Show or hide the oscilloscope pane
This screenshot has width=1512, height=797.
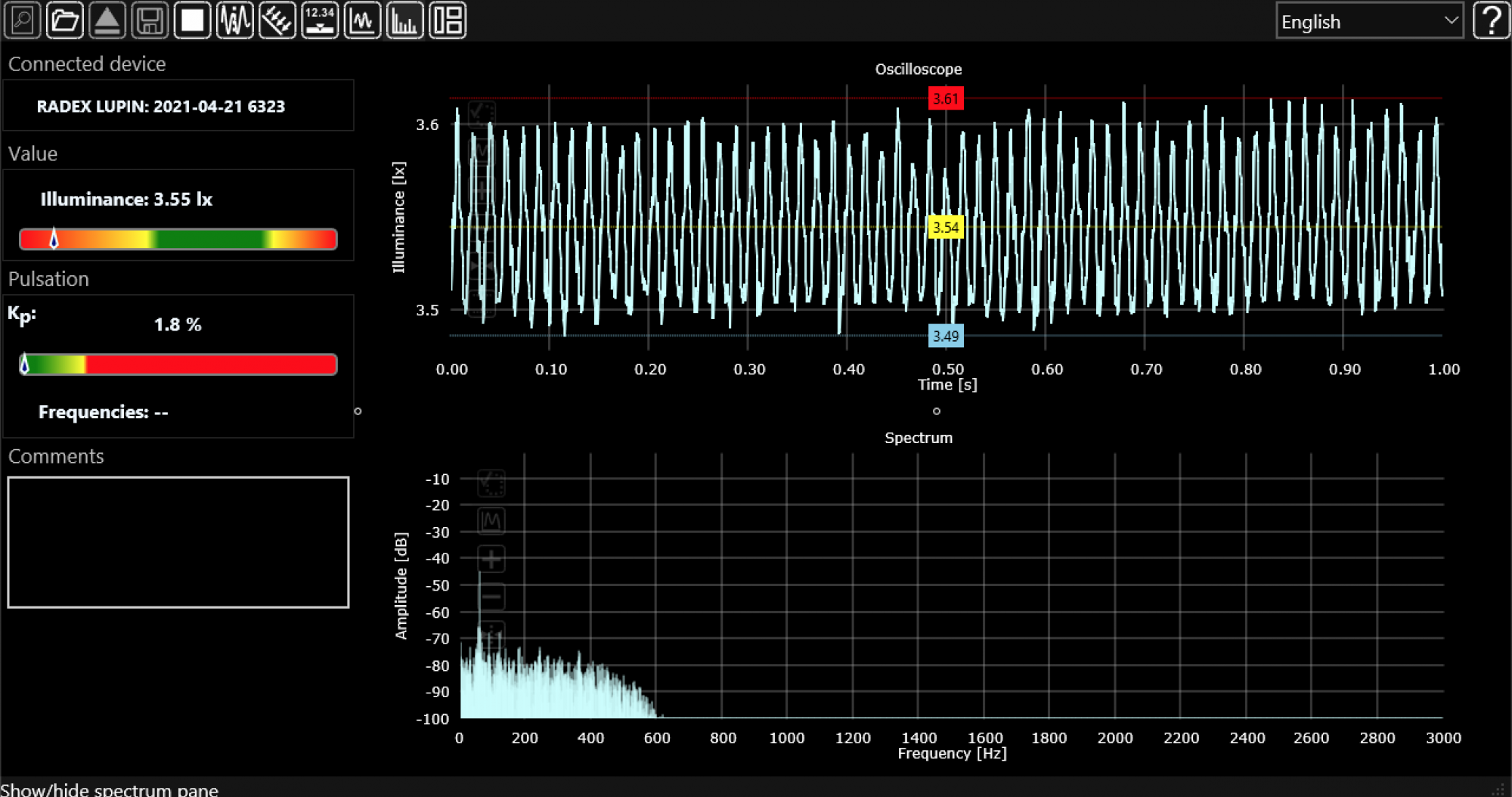tap(362, 20)
